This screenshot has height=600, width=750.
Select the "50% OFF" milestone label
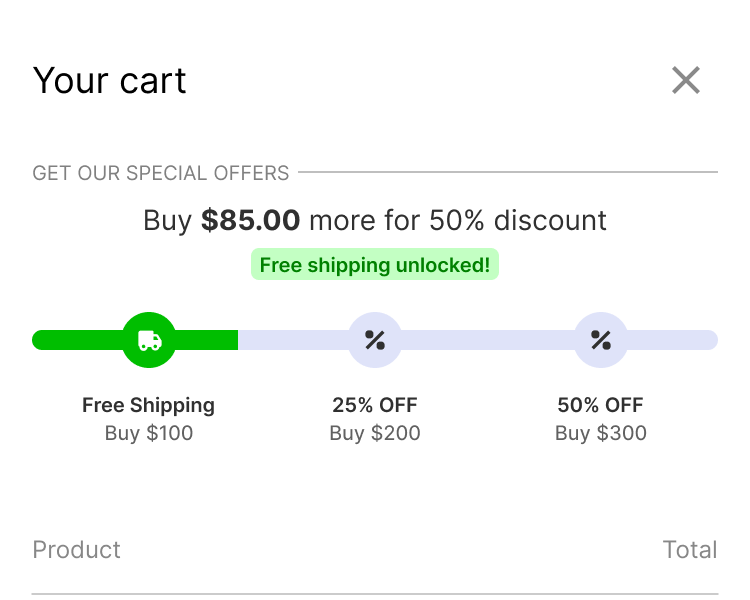click(601, 405)
